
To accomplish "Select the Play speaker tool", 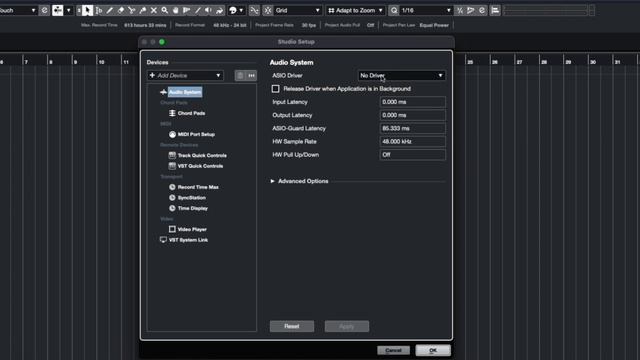I will click(x=209, y=10).
